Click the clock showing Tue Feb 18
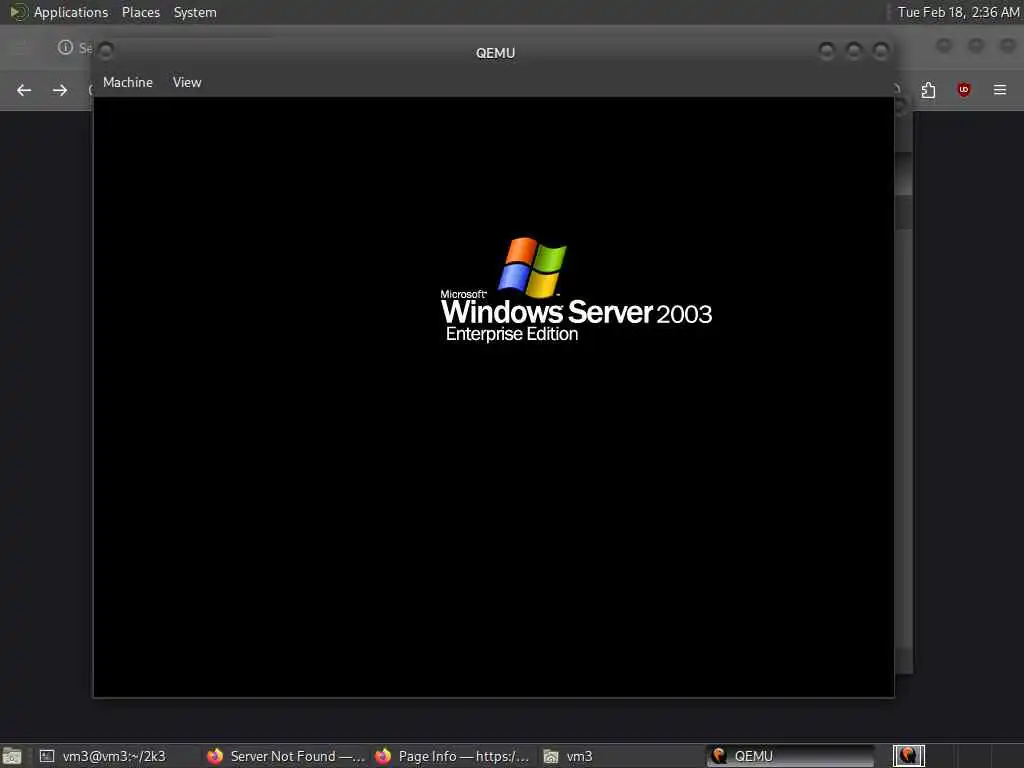 pos(957,12)
